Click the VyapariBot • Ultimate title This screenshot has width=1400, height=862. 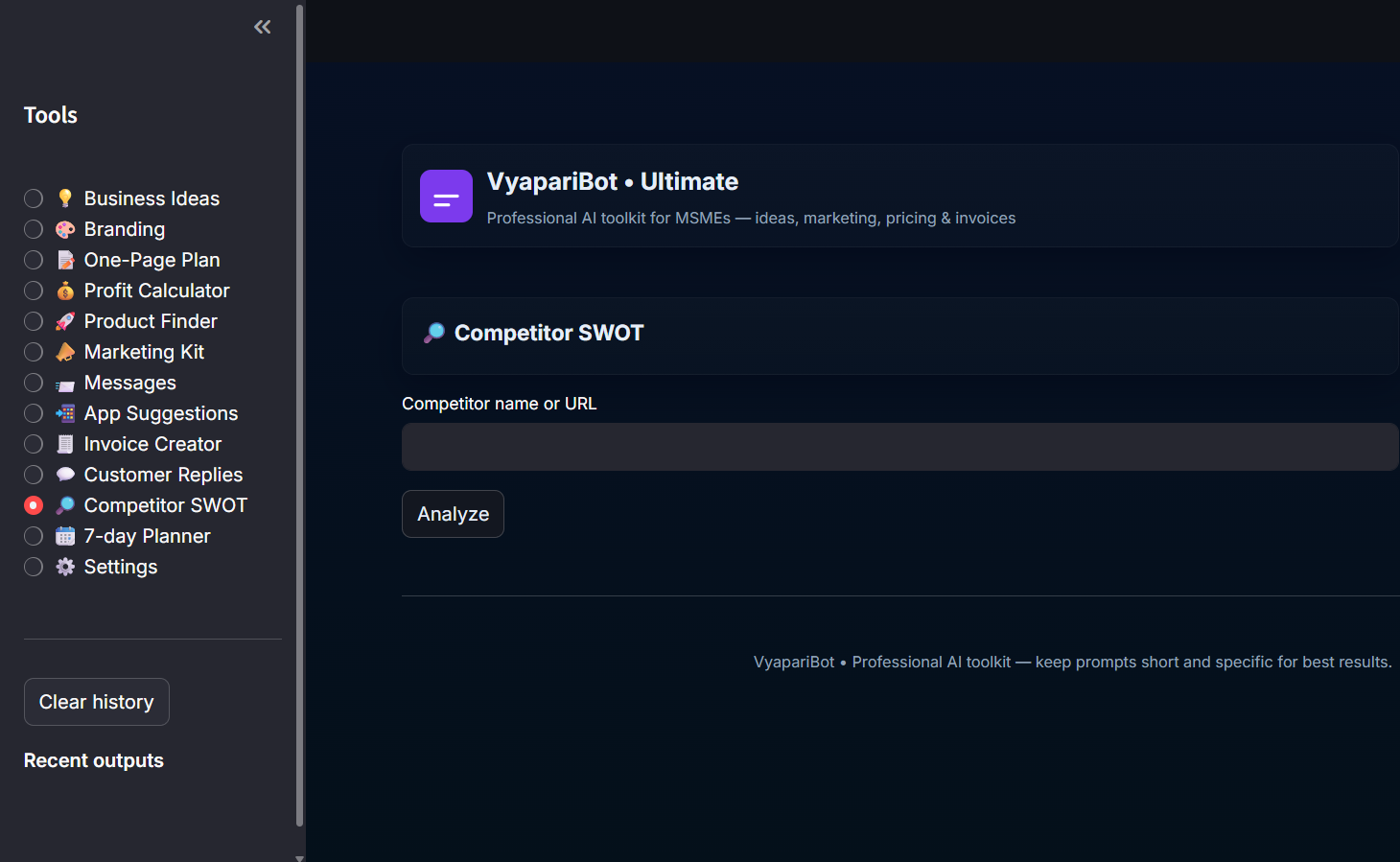click(613, 181)
